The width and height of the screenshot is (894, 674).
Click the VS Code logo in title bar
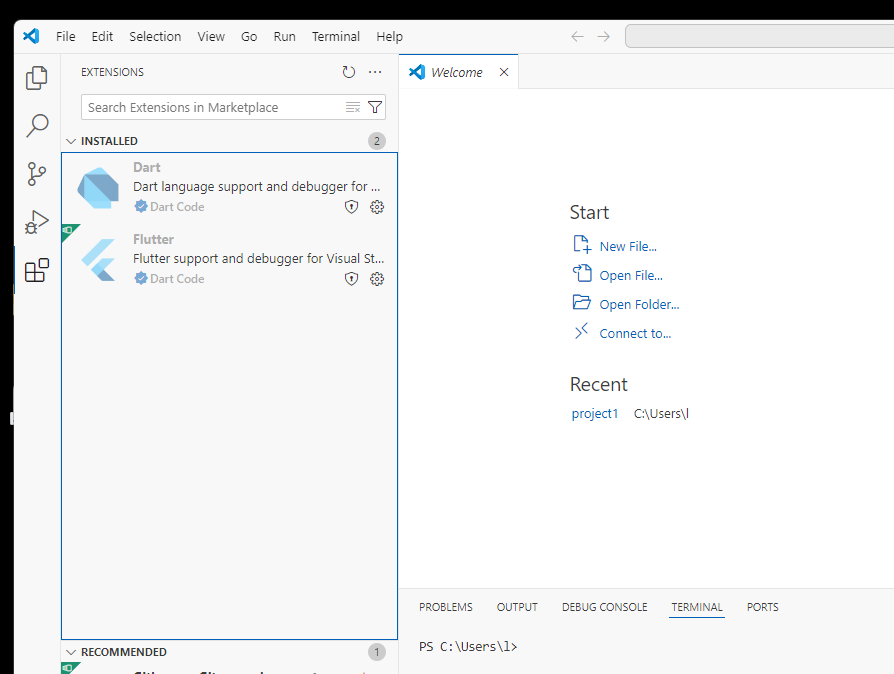31,36
